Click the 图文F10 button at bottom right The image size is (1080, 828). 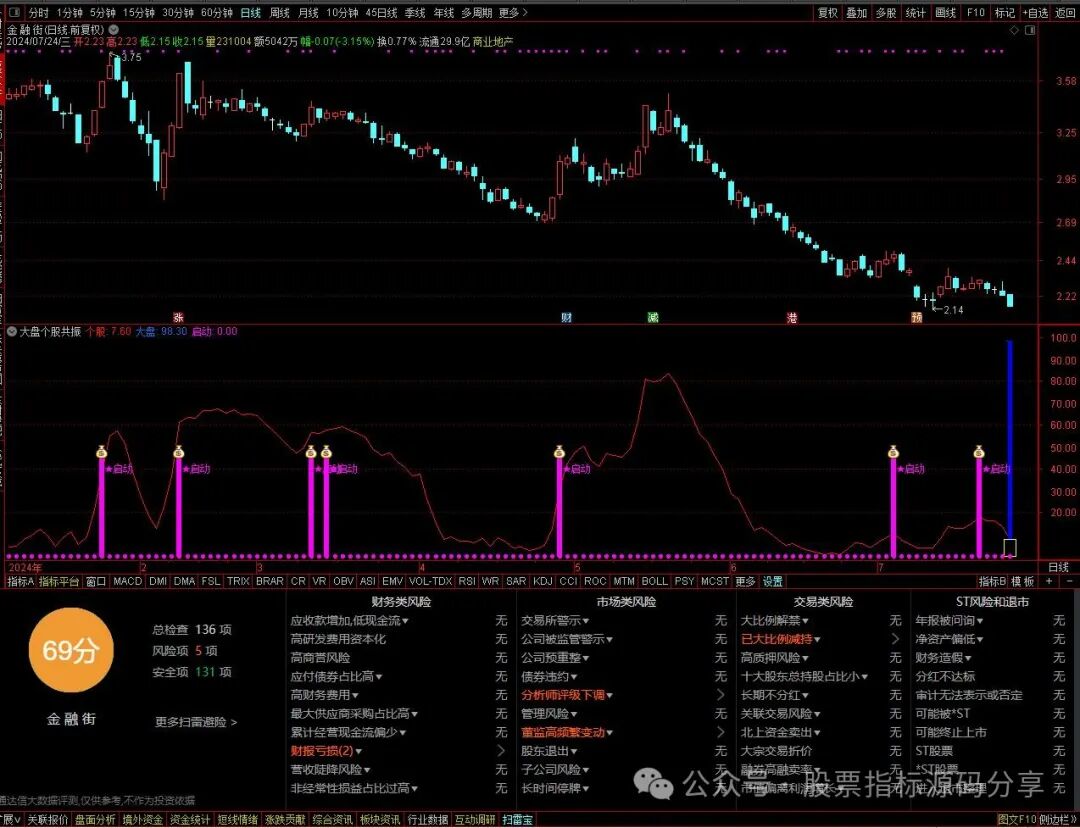point(1017,820)
